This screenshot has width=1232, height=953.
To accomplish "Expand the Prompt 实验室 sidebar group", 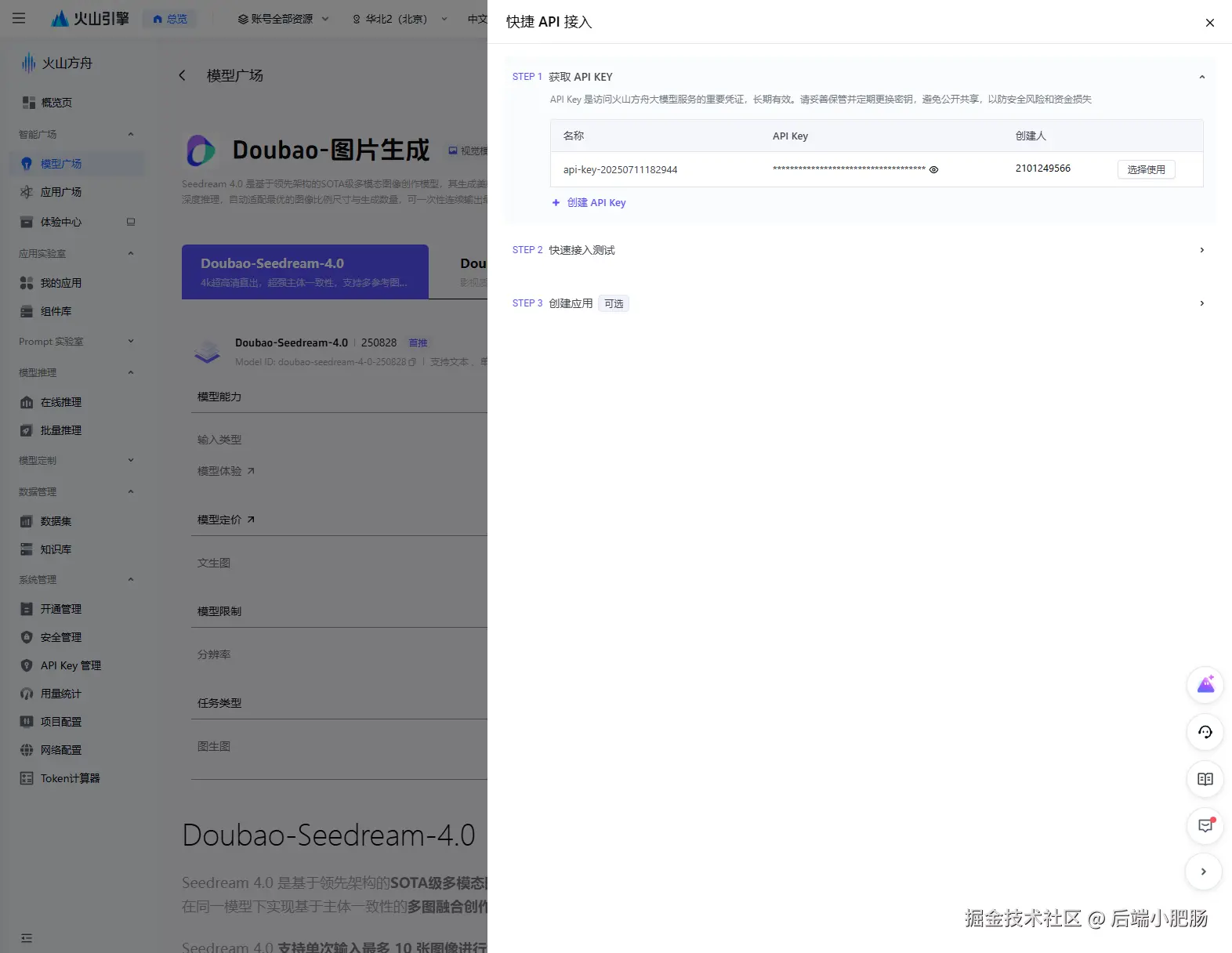I will (x=131, y=341).
